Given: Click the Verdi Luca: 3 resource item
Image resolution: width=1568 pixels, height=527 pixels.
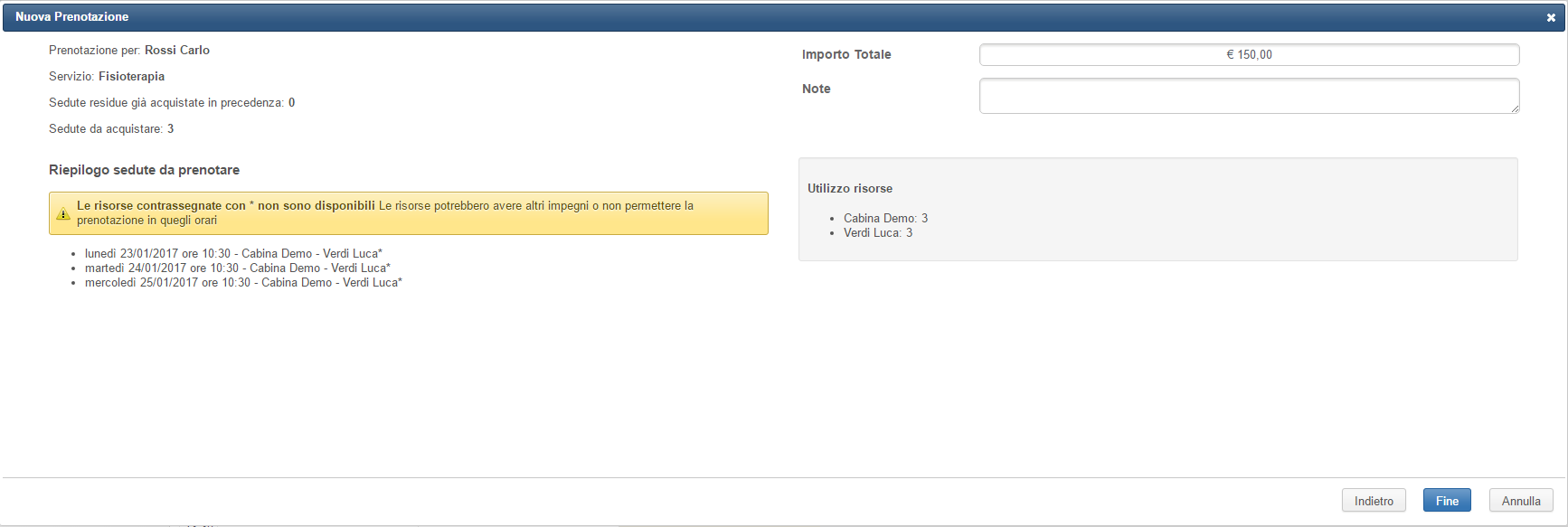Looking at the screenshot, I should point(878,233).
